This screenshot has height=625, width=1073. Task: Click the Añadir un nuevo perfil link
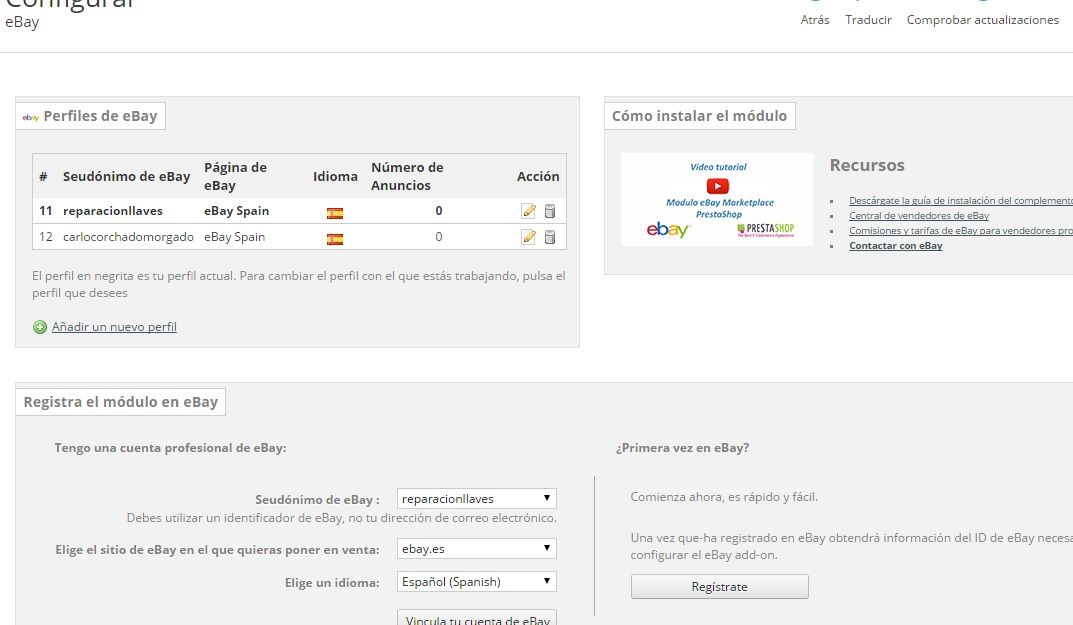[114, 327]
